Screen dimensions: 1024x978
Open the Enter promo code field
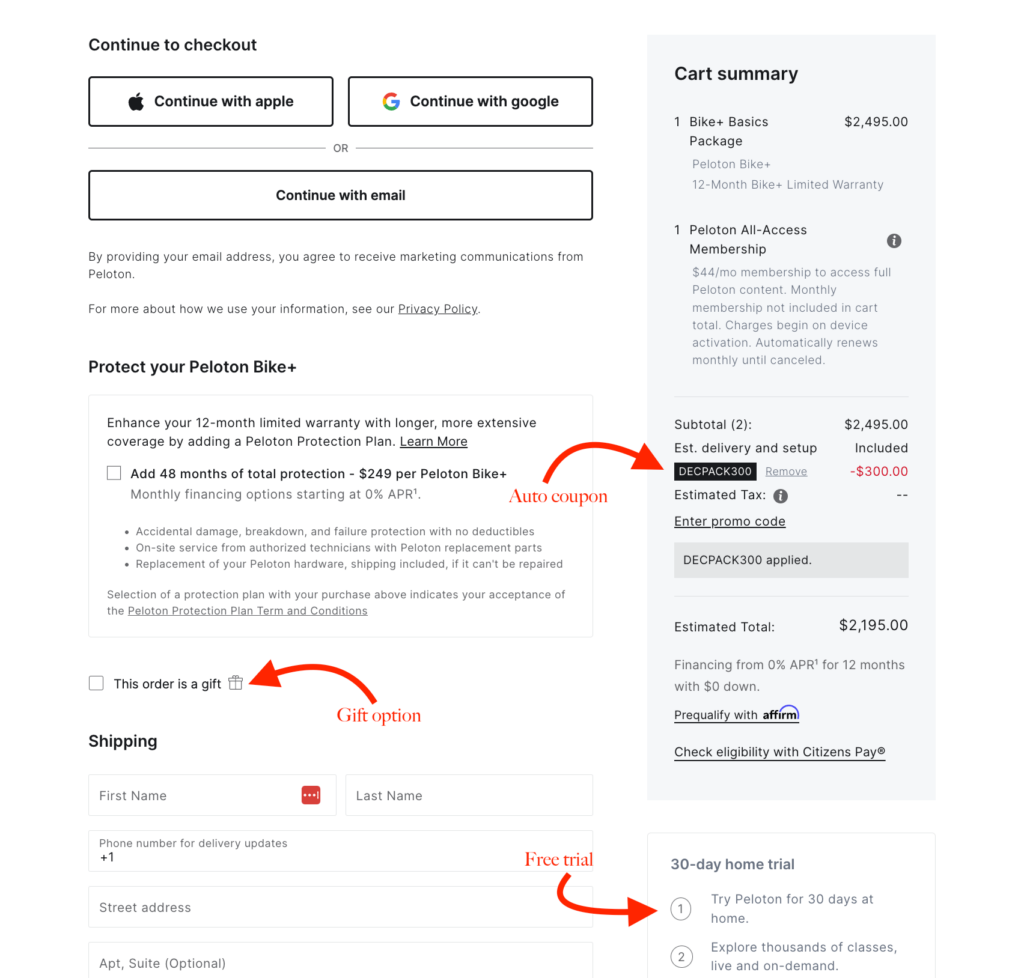729,521
